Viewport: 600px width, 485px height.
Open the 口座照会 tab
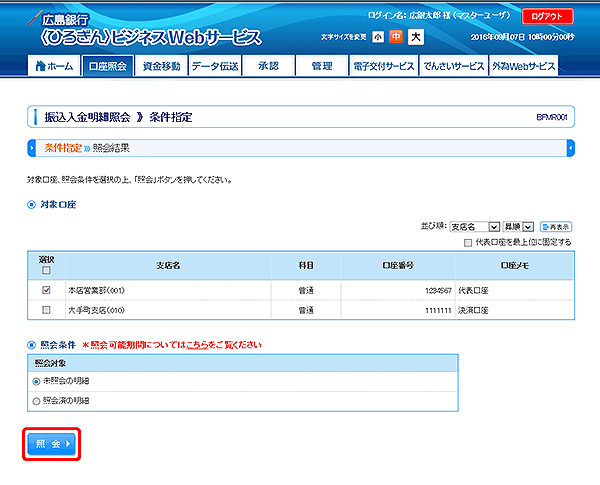tap(108, 66)
